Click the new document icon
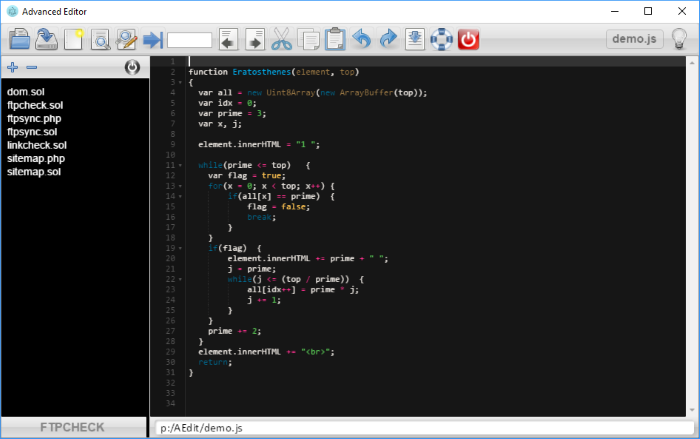 pyautogui.click(x=73, y=40)
